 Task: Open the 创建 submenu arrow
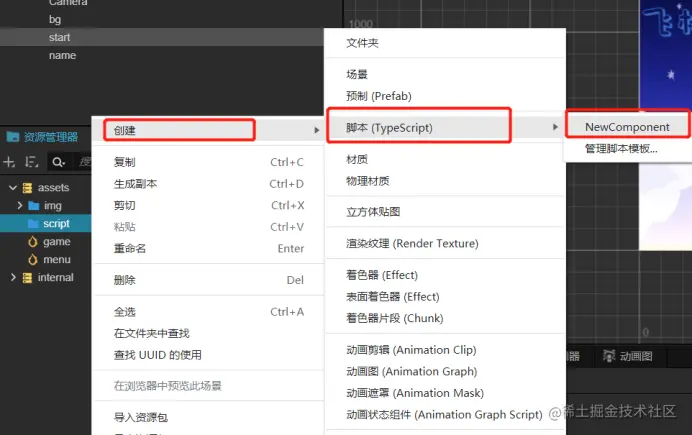point(316,130)
